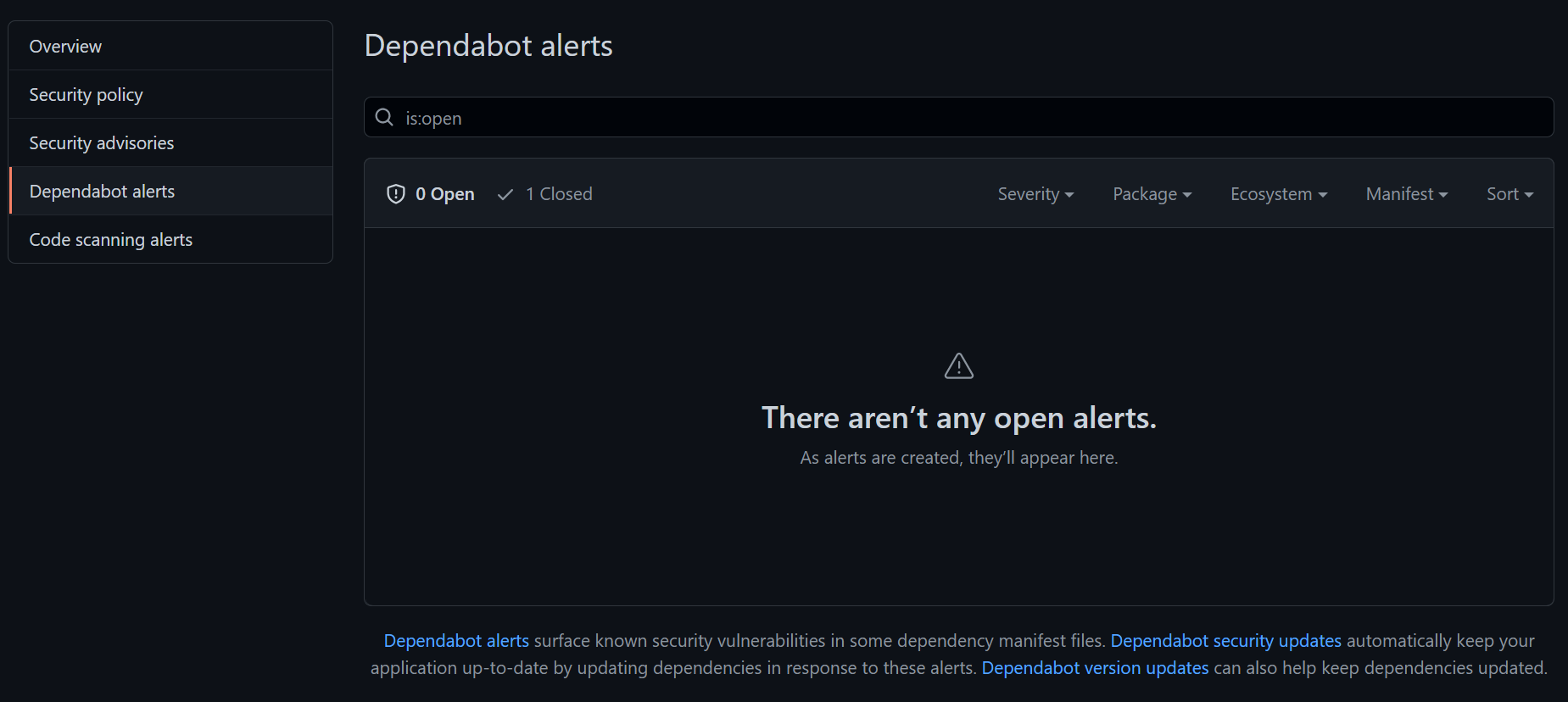Expand the Manifest filter dropdown

(x=1406, y=194)
